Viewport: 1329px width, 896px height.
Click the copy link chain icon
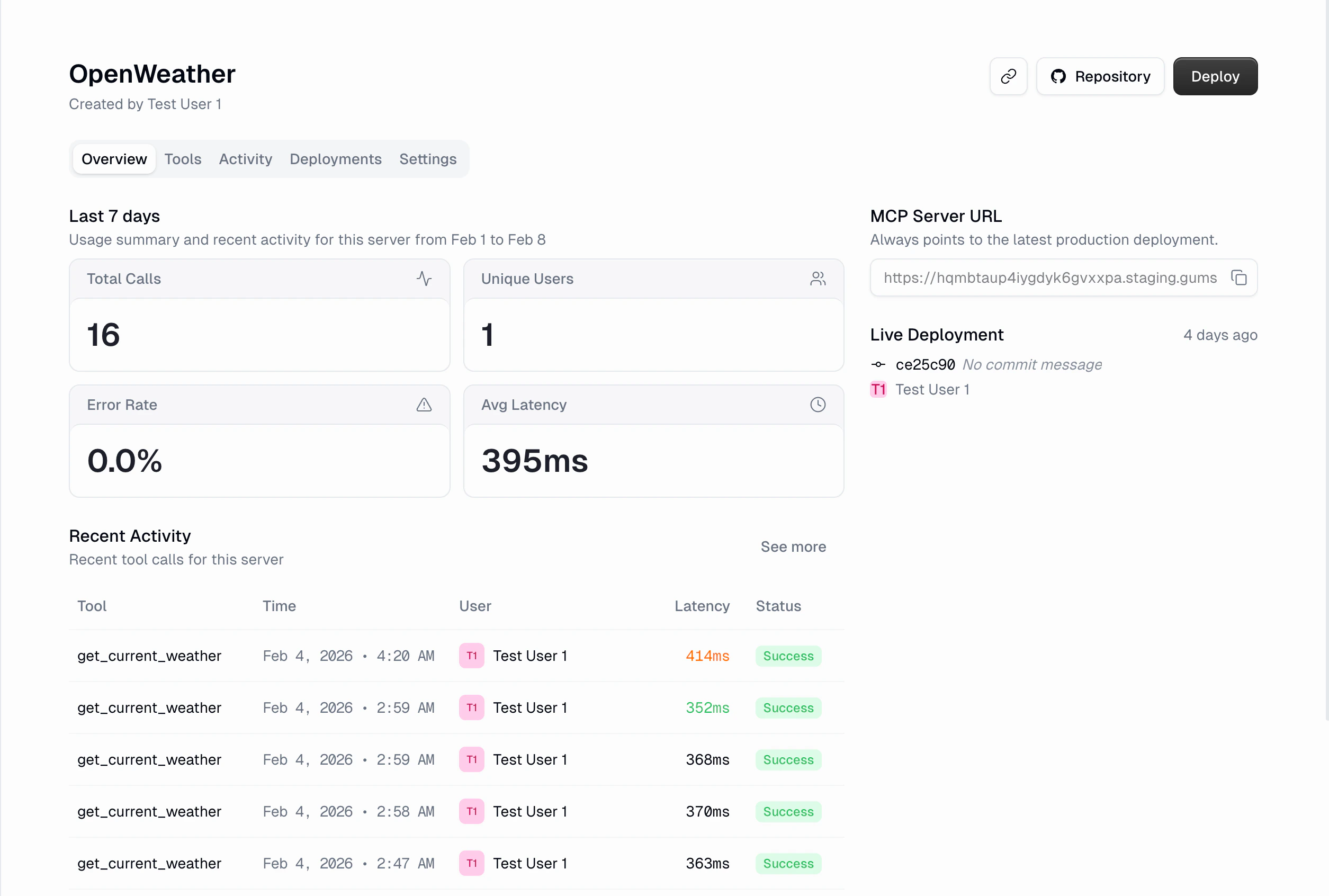(x=1008, y=77)
